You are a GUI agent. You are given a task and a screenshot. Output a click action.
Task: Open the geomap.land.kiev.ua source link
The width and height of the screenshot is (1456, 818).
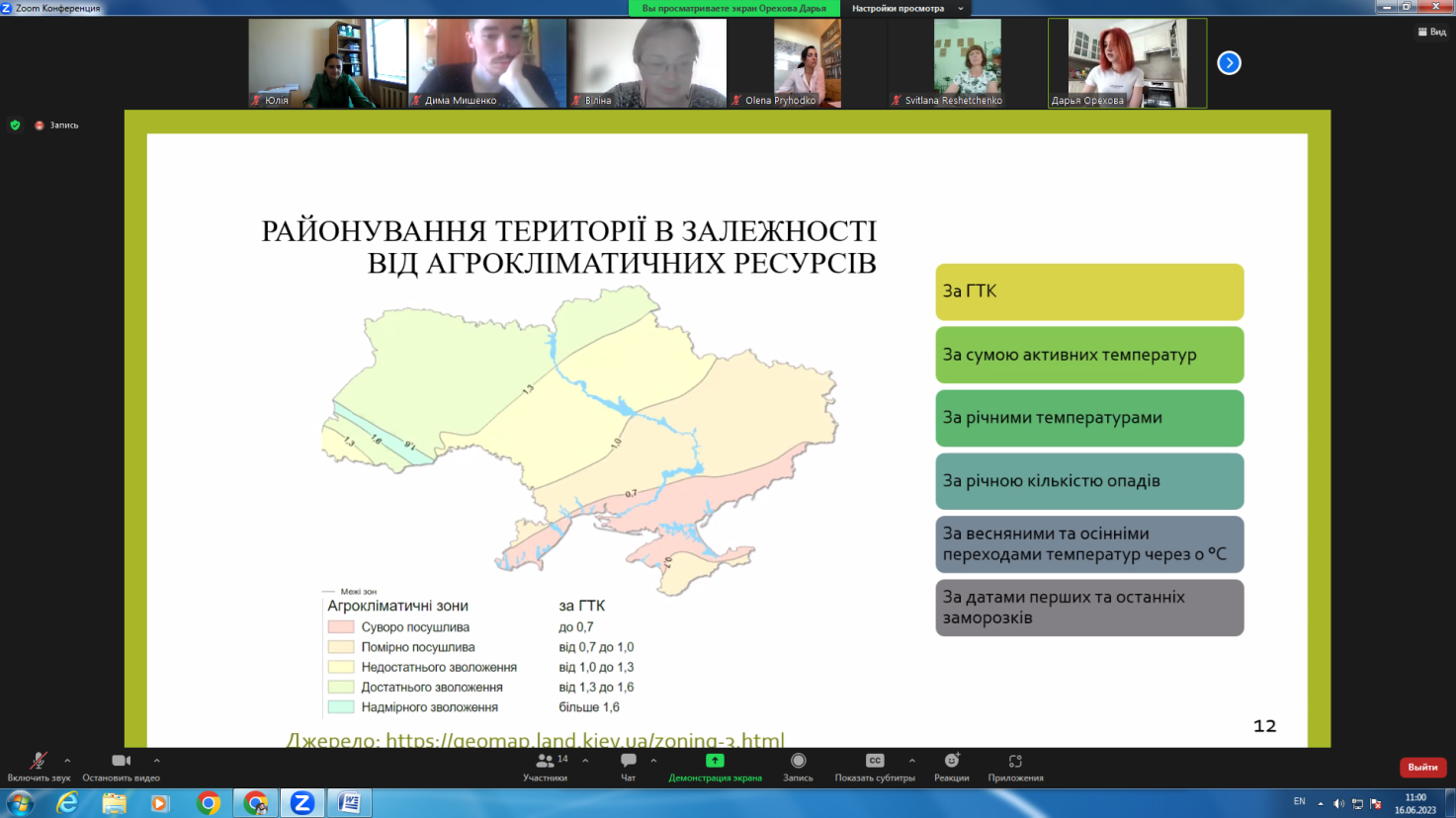point(584,739)
